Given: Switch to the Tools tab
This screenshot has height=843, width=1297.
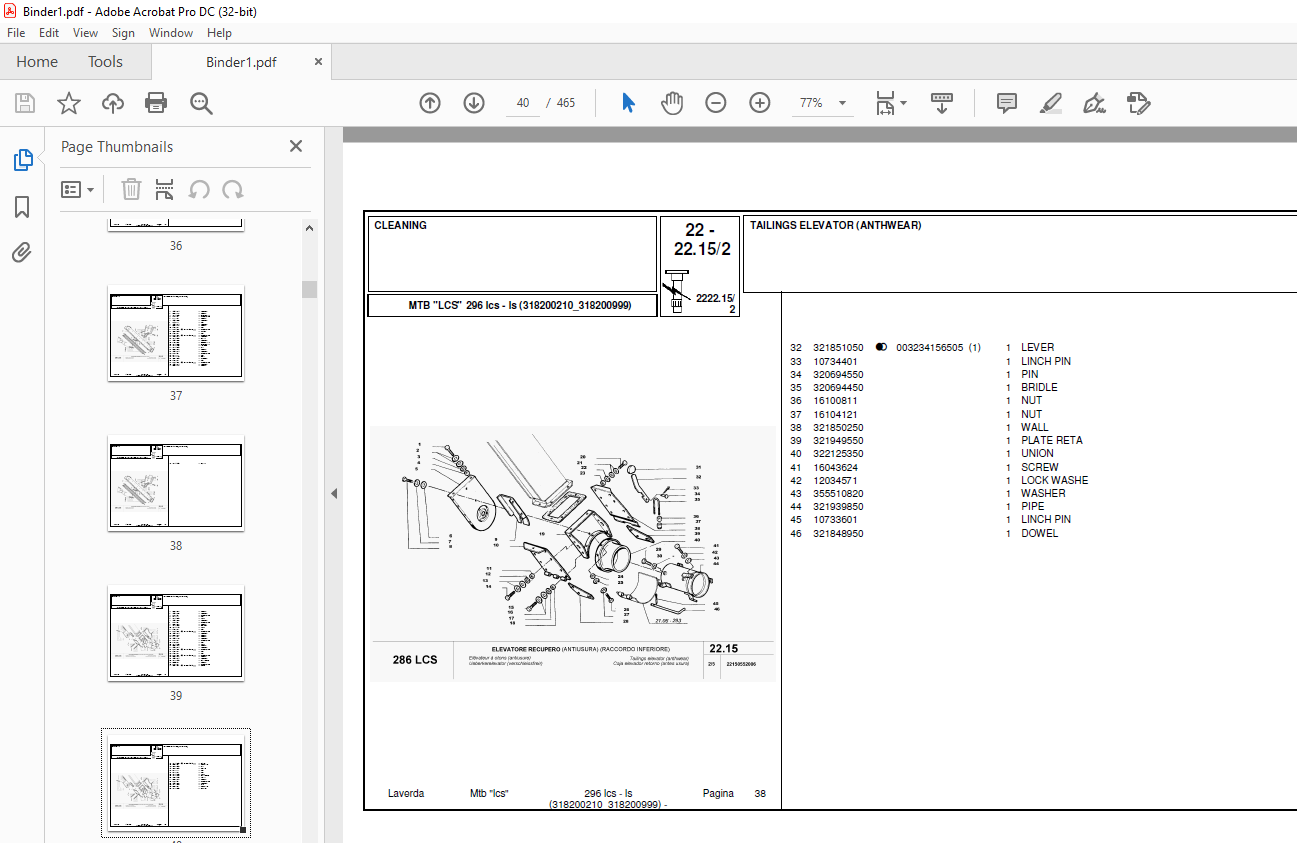Looking at the screenshot, I should click(x=105, y=62).
